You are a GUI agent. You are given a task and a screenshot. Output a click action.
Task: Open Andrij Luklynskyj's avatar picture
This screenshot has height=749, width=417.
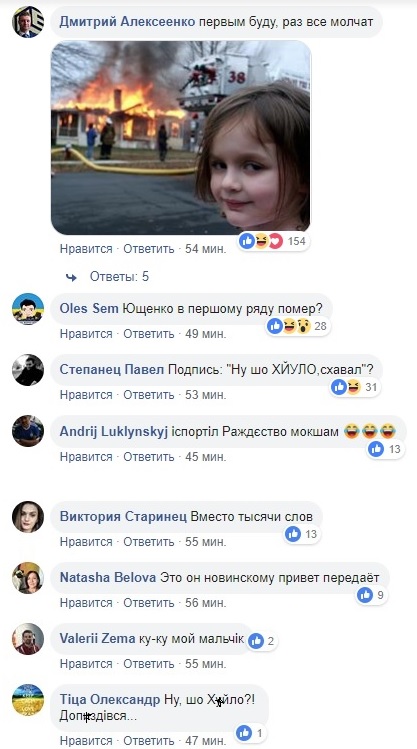[x=28, y=431]
